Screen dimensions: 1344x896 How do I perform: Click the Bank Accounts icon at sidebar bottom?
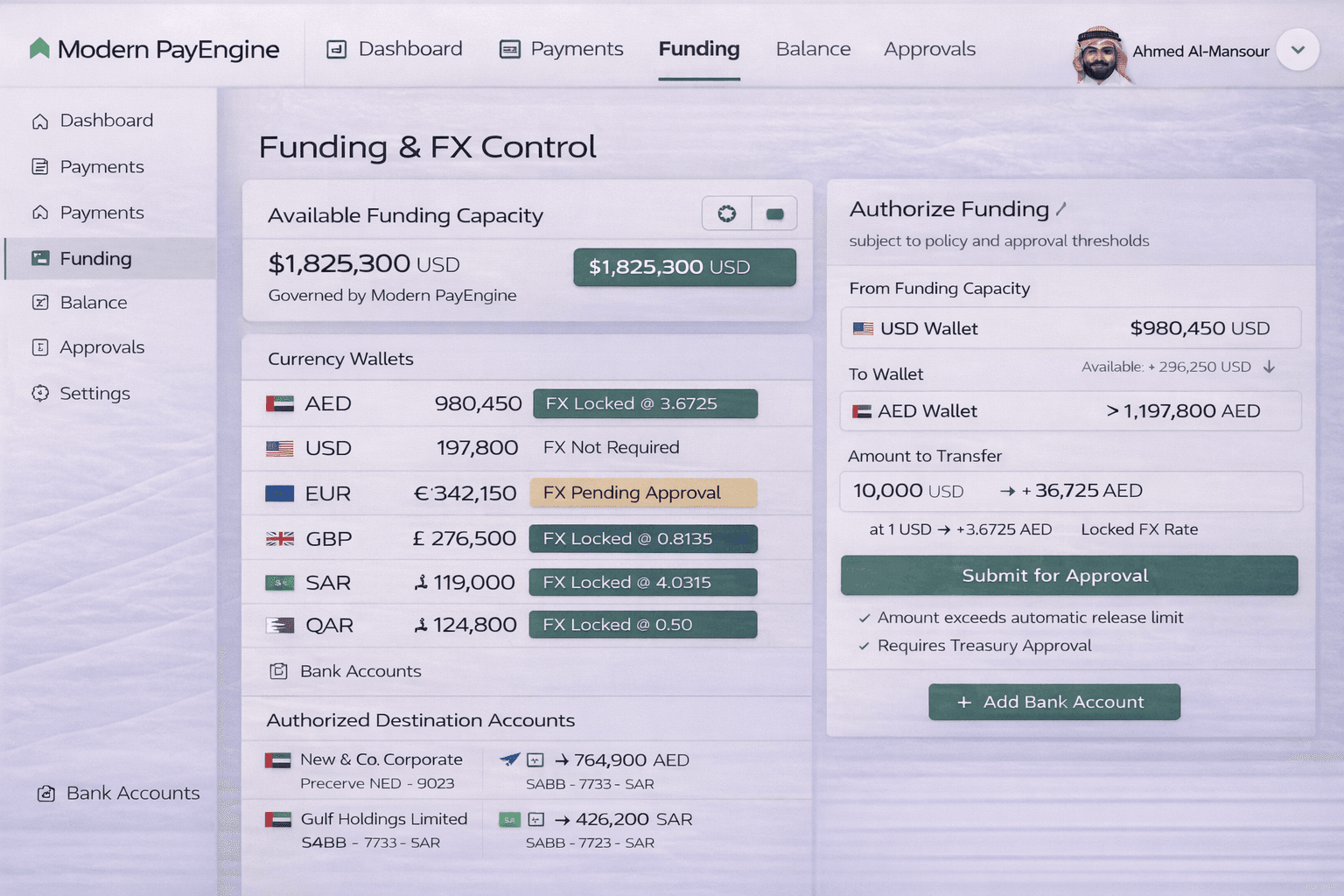[45, 794]
